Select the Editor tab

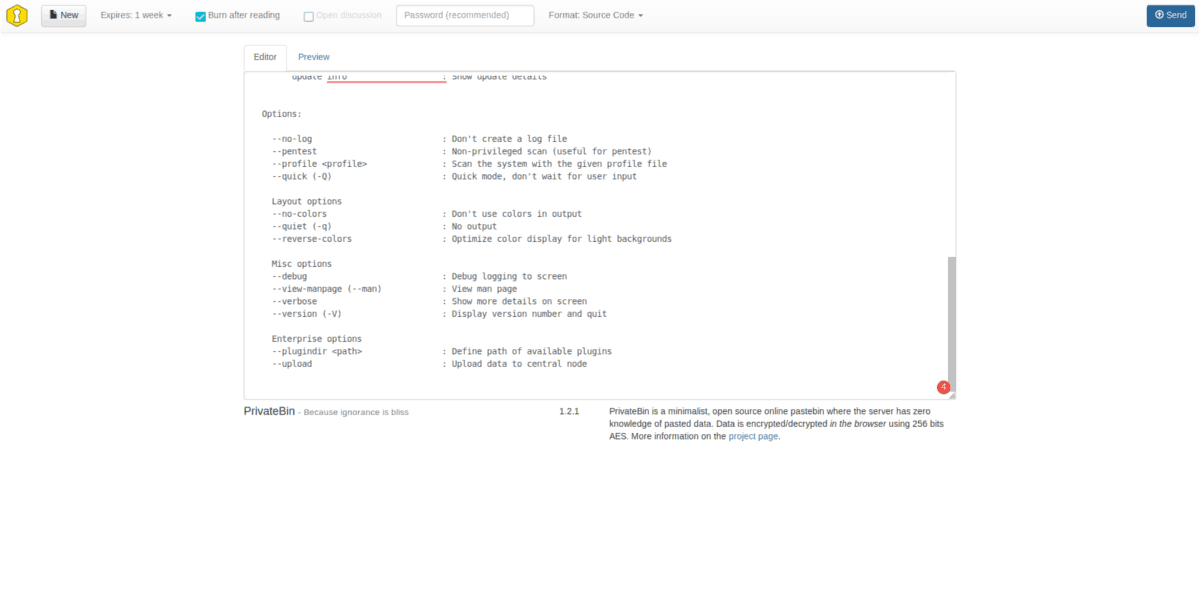(x=265, y=57)
